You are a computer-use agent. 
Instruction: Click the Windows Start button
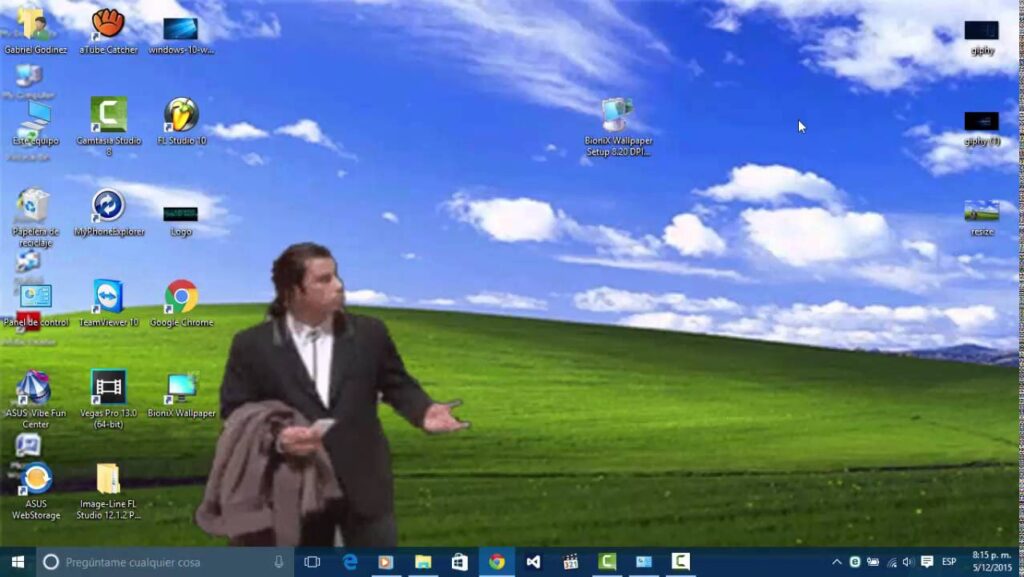(18, 562)
